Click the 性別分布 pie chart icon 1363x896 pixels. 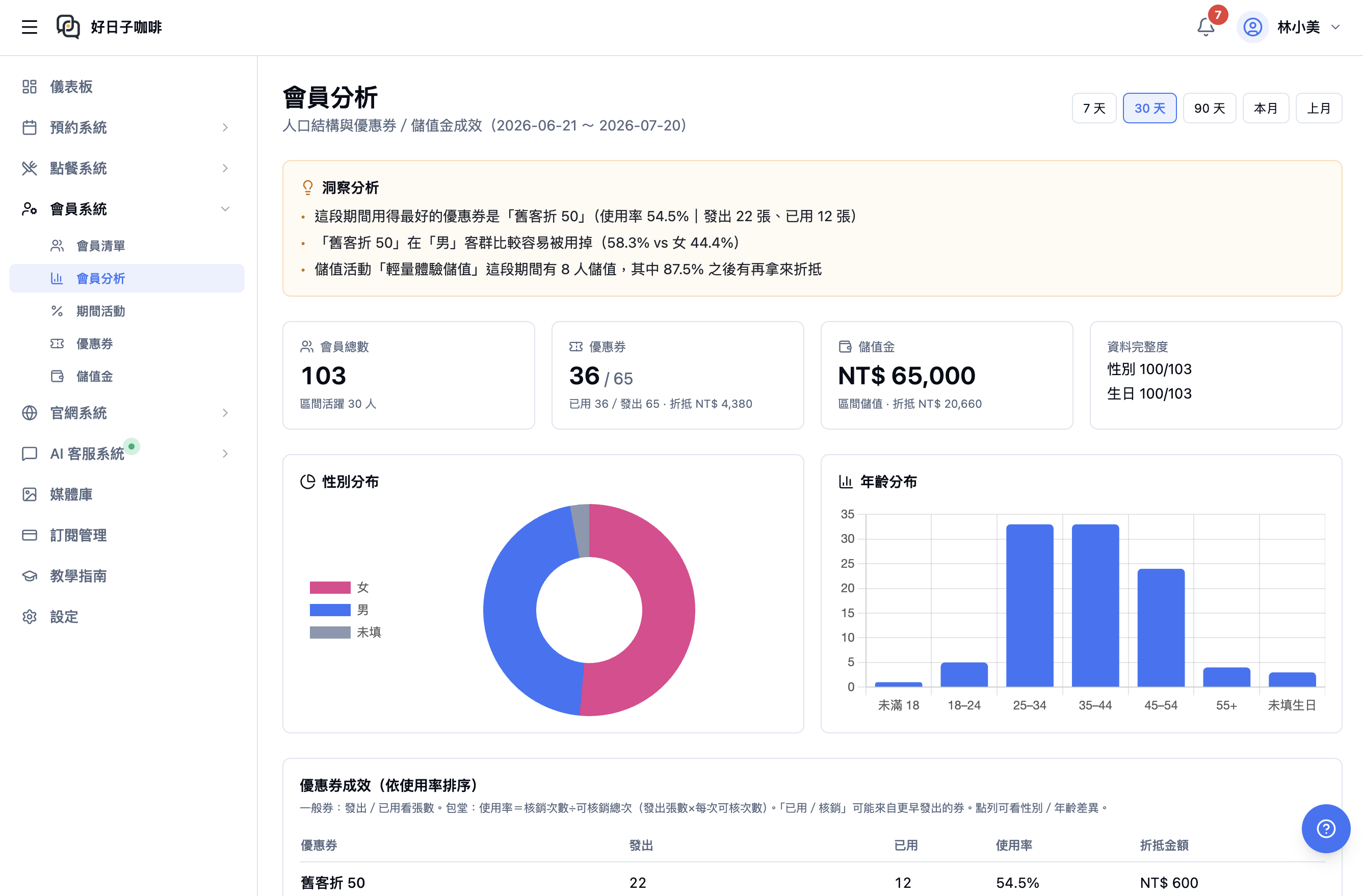point(307,482)
